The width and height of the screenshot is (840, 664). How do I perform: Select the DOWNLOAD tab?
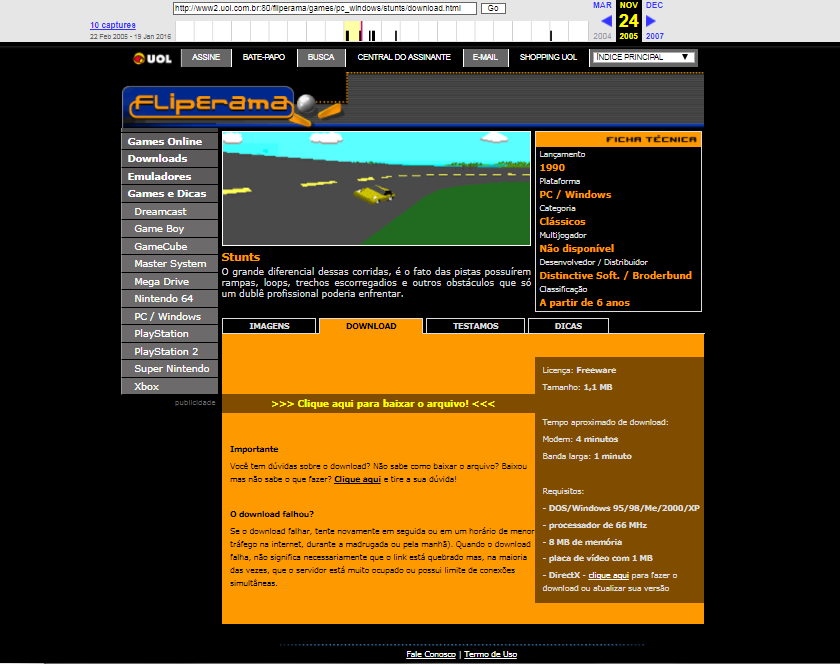(x=371, y=326)
